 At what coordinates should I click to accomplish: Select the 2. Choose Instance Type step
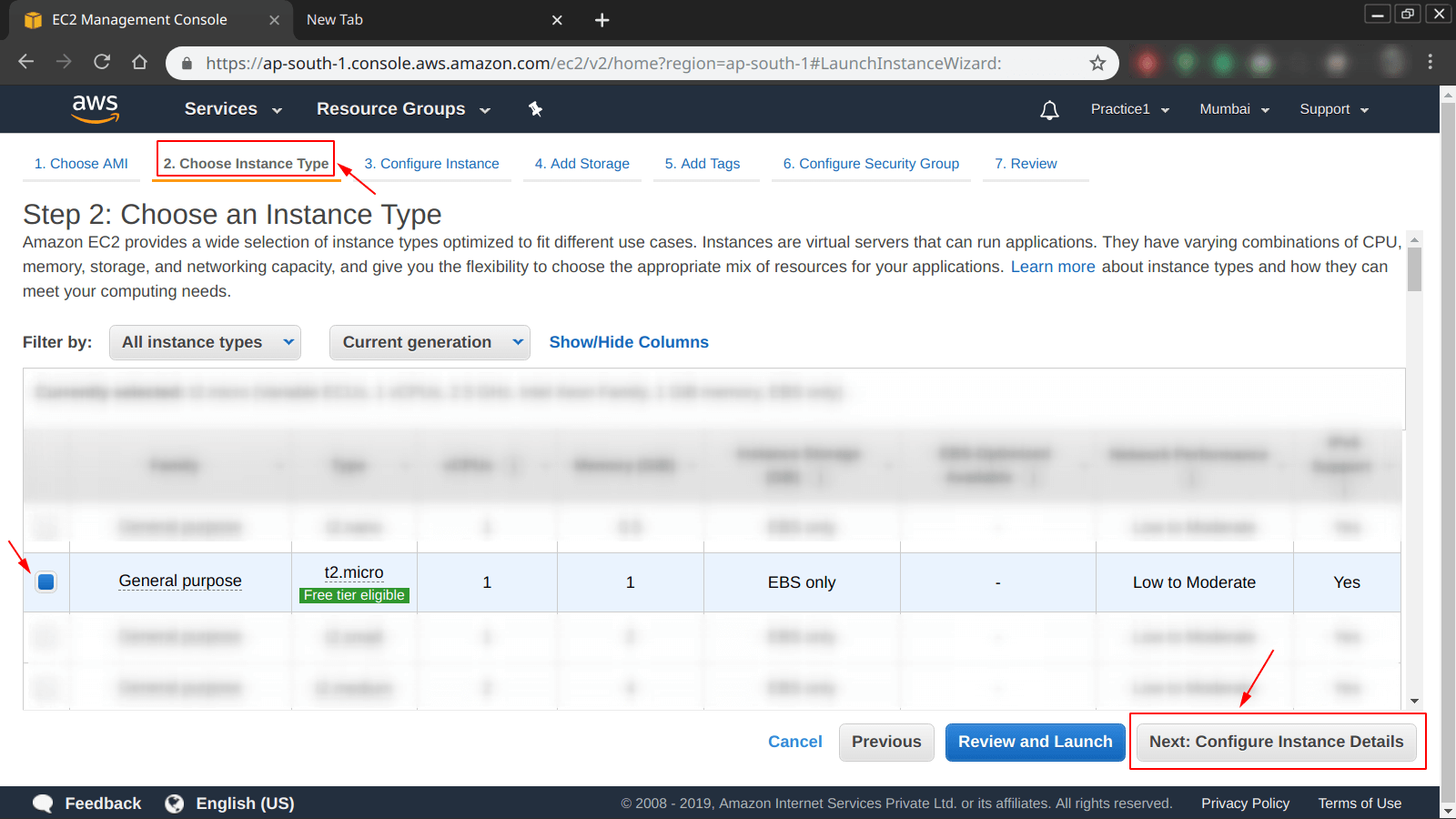click(x=246, y=164)
